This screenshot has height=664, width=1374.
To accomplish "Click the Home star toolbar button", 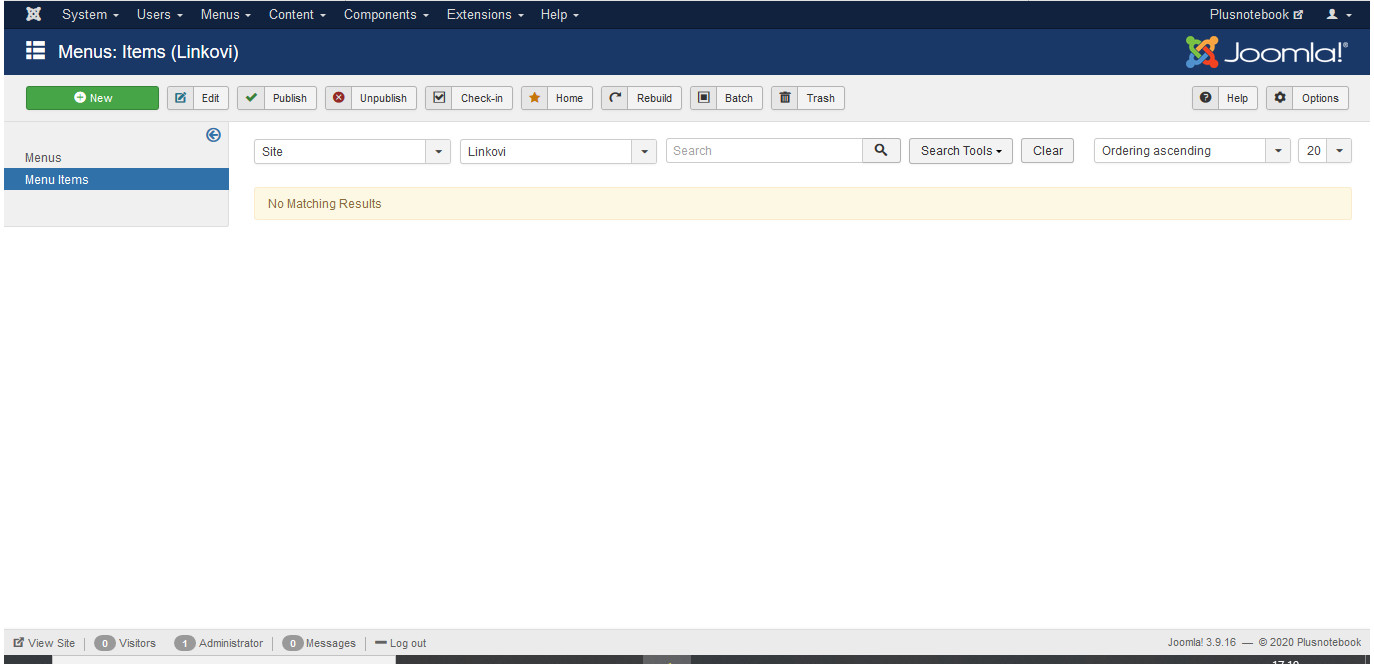I will tap(557, 98).
